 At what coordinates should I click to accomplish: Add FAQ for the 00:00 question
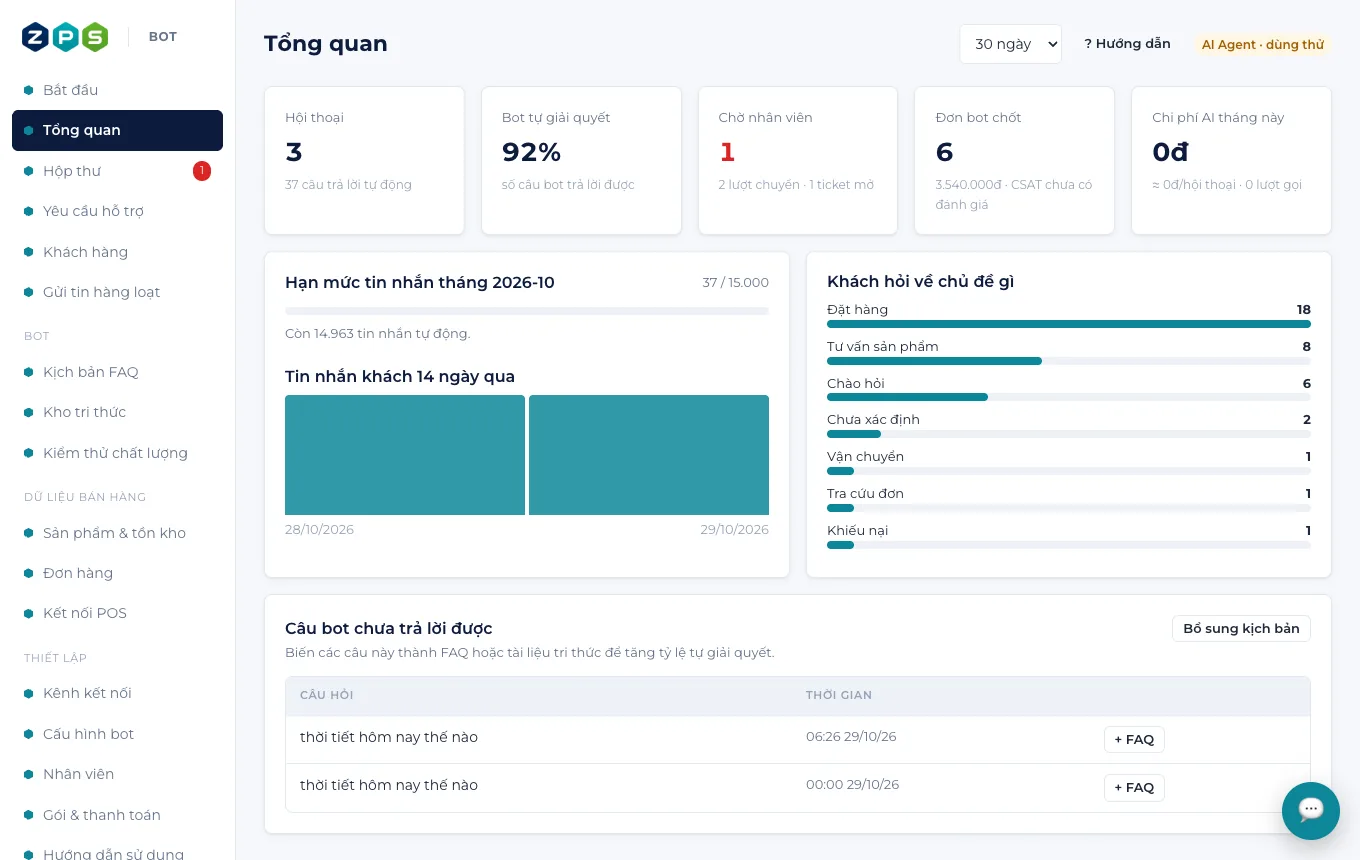pyautogui.click(x=1134, y=788)
